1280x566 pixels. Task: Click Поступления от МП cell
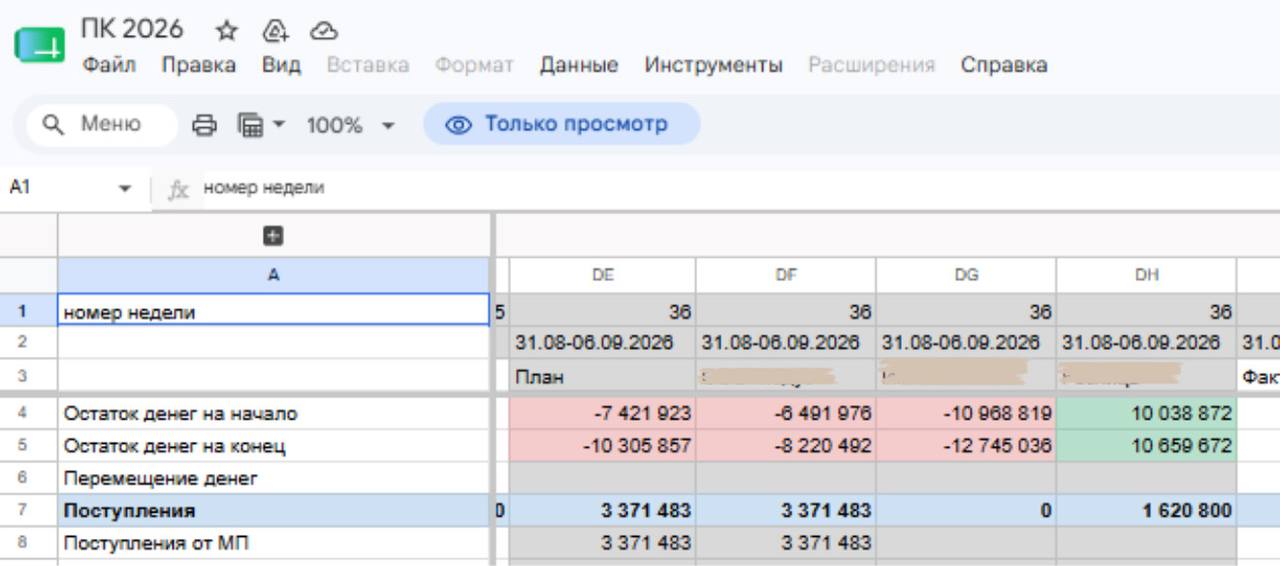pos(274,543)
